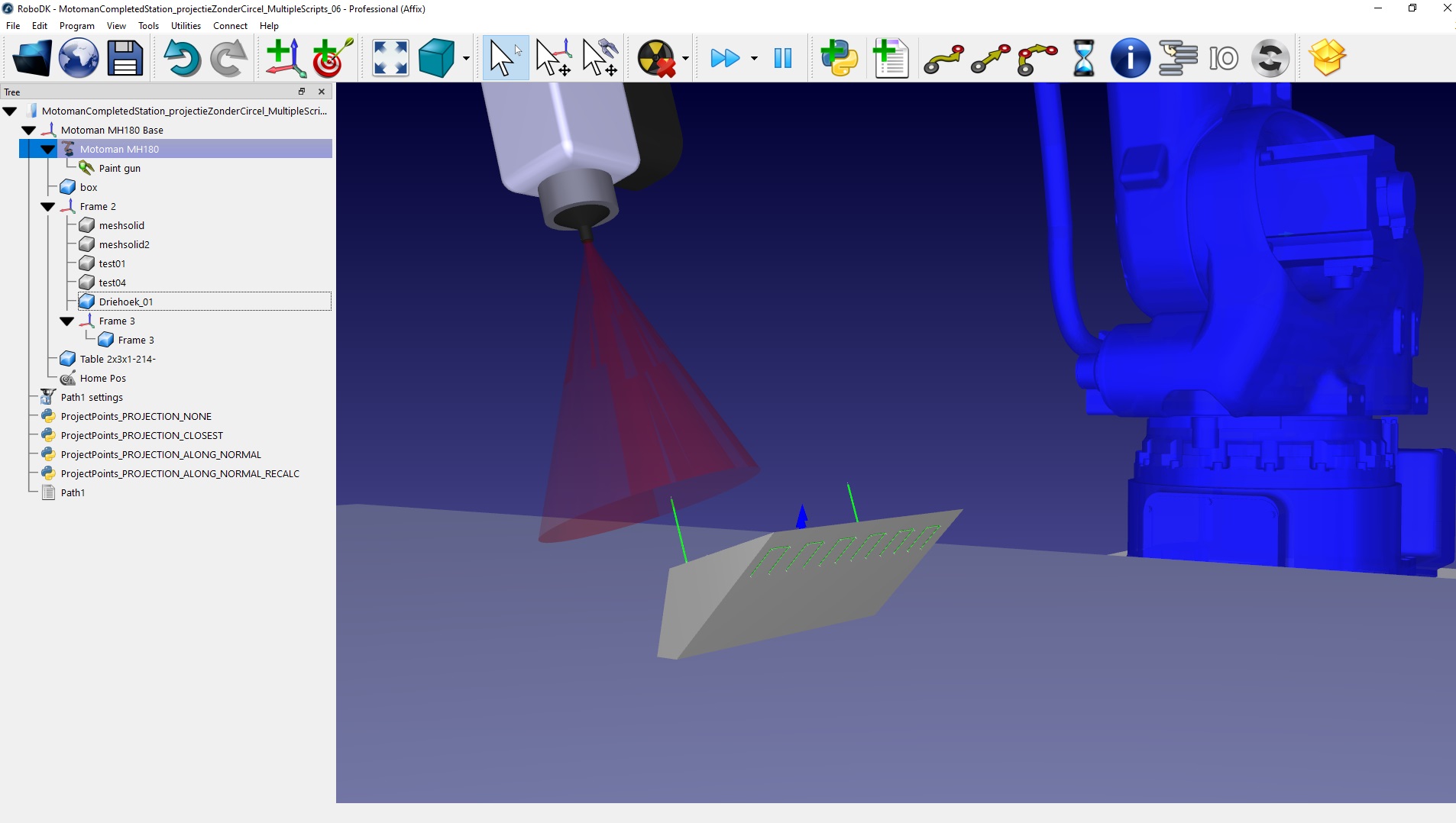Viewport: 1456px width, 823px height.
Task: Select ProjectPoints_PROJECTION_CLOSEST script in tree
Action: [141, 435]
